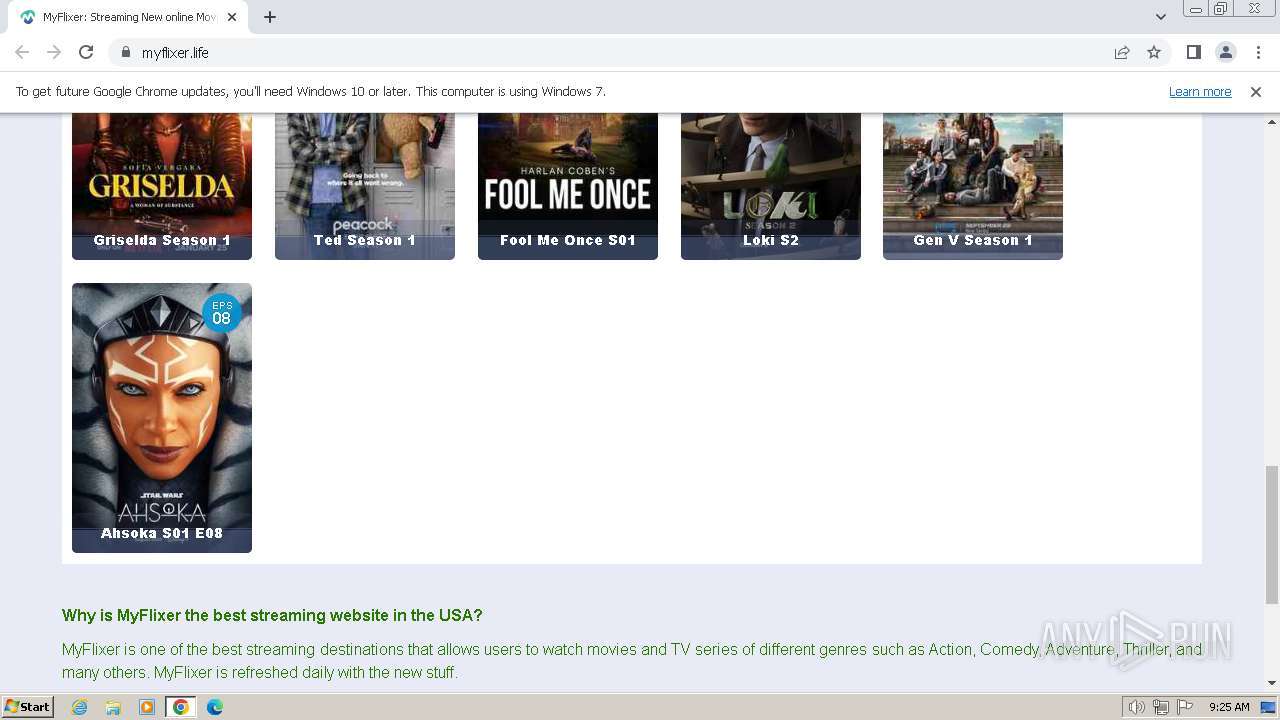The height and width of the screenshot is (720, 1280).
Task: Open Action Center flag icon
Action: click(1185, 707)
